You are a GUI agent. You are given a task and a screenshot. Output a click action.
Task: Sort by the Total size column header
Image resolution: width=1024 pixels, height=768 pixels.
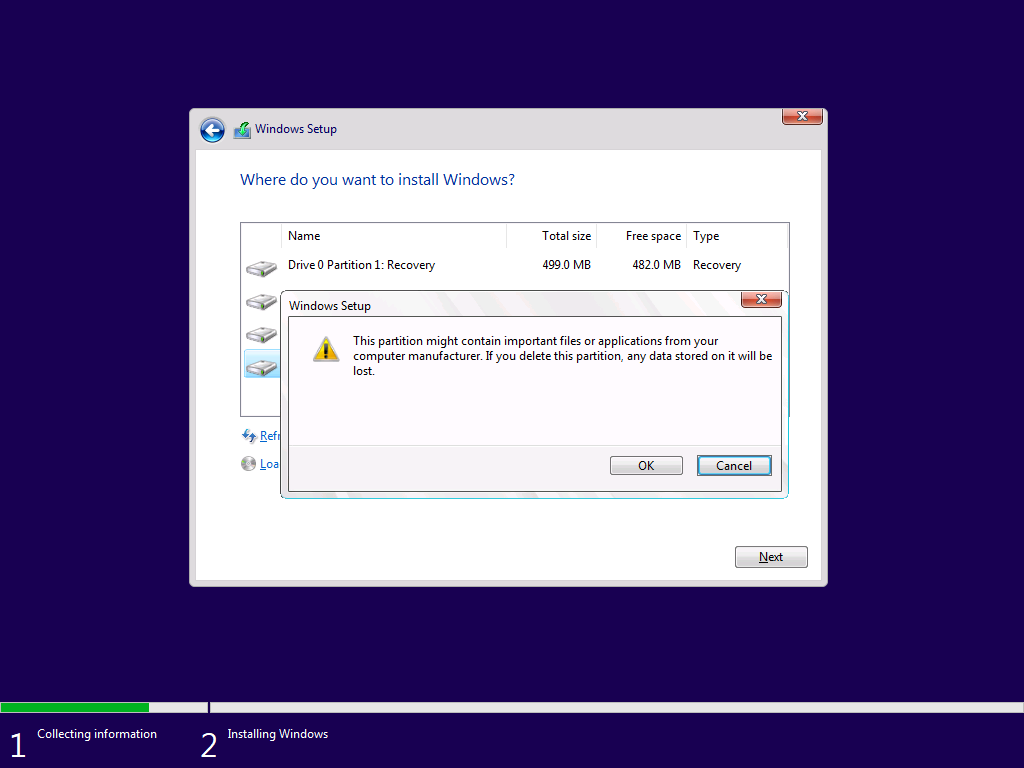coord(552,236)
